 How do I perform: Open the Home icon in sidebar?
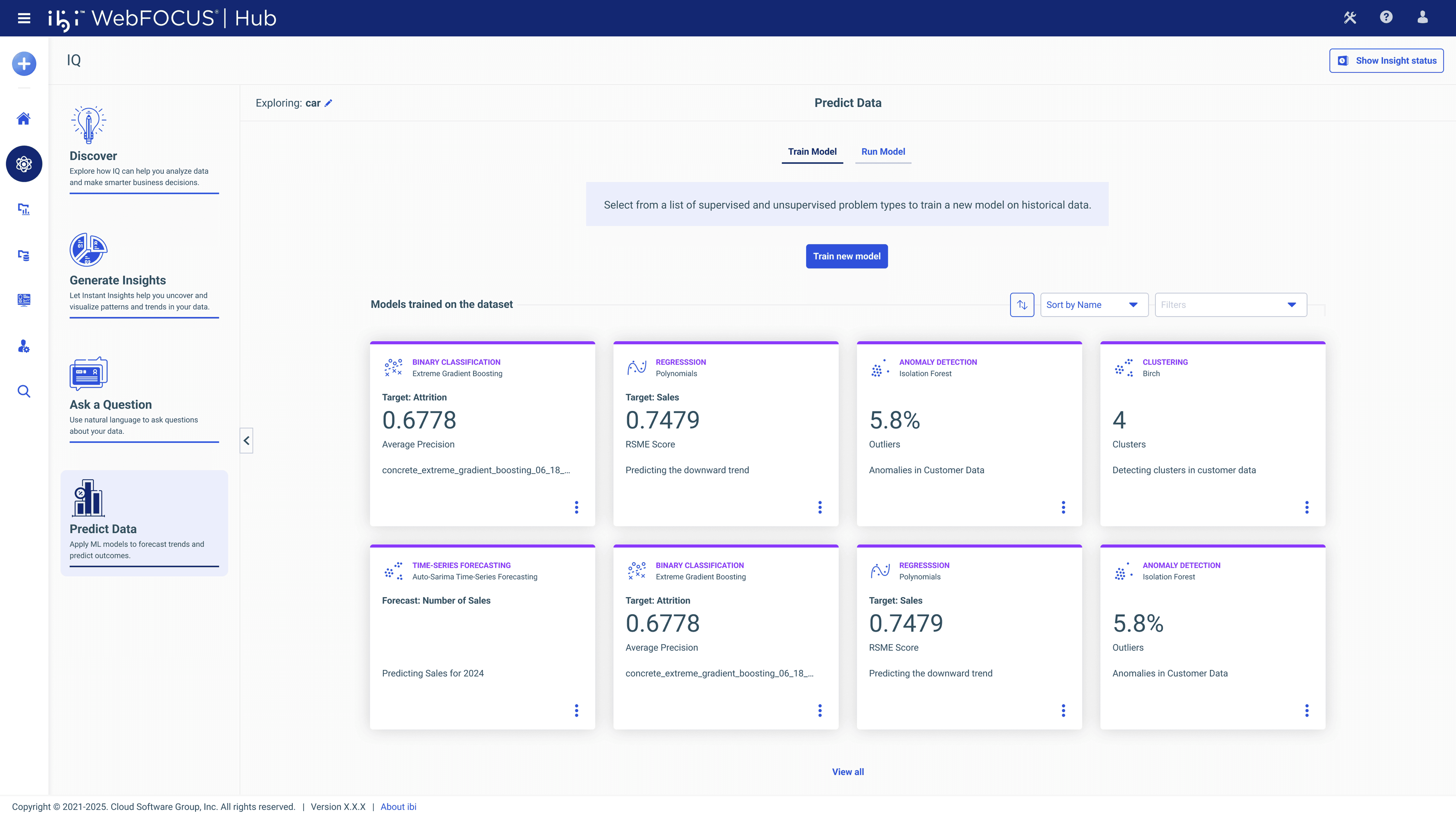[24, 119]
